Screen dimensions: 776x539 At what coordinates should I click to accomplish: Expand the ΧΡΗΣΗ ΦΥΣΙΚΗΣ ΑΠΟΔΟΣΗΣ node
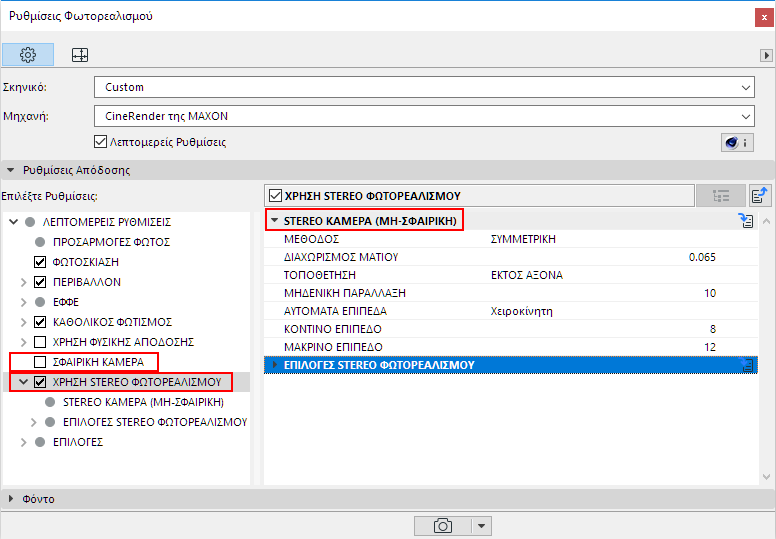click(x=23, y=342)
